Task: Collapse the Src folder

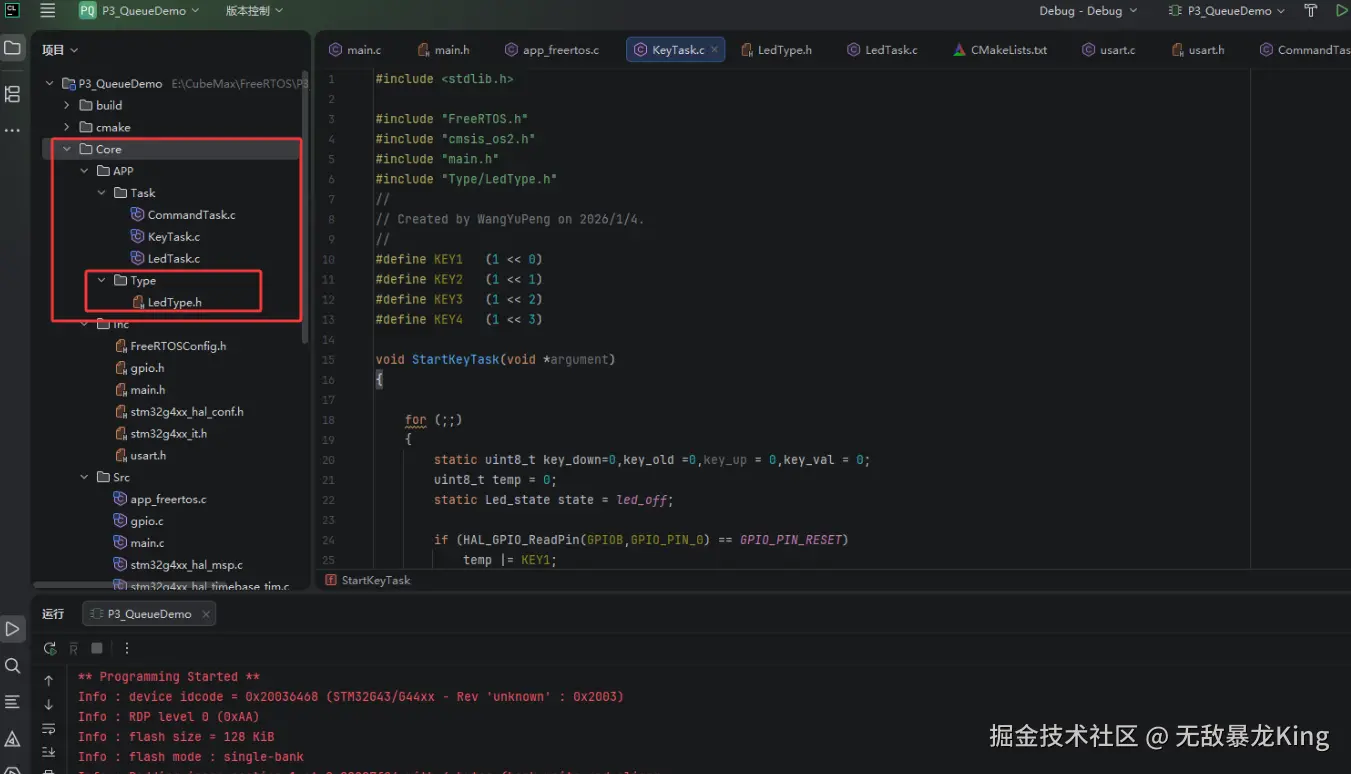Action: coord(84,477)
